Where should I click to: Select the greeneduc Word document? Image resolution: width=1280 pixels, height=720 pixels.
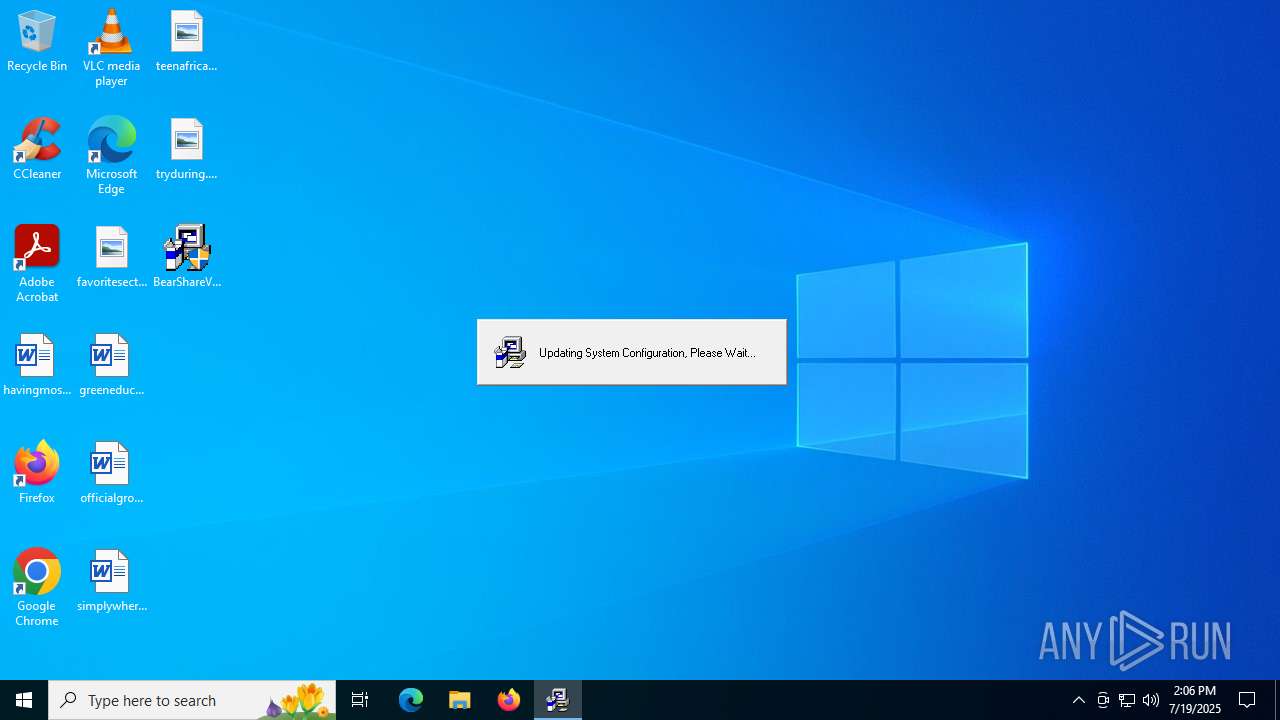click(x=111, y=366)
